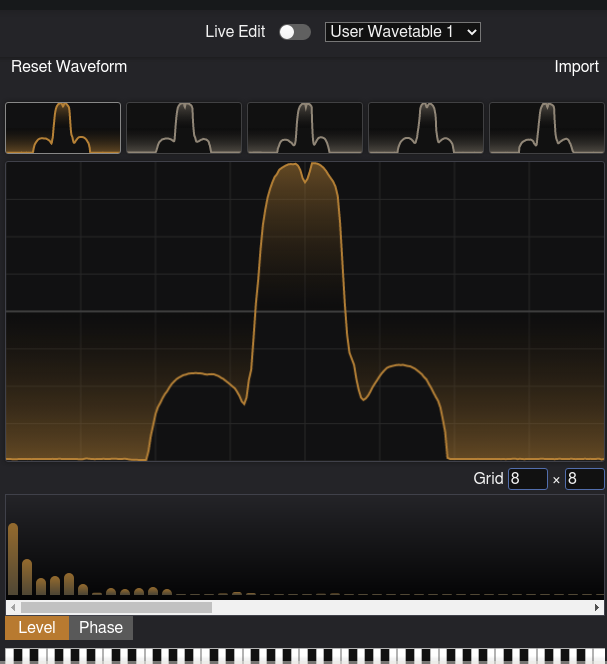This screenshot has height=664, width=607.
Task: Select the fourth waveform thumbnail
Action: point(426,128)
